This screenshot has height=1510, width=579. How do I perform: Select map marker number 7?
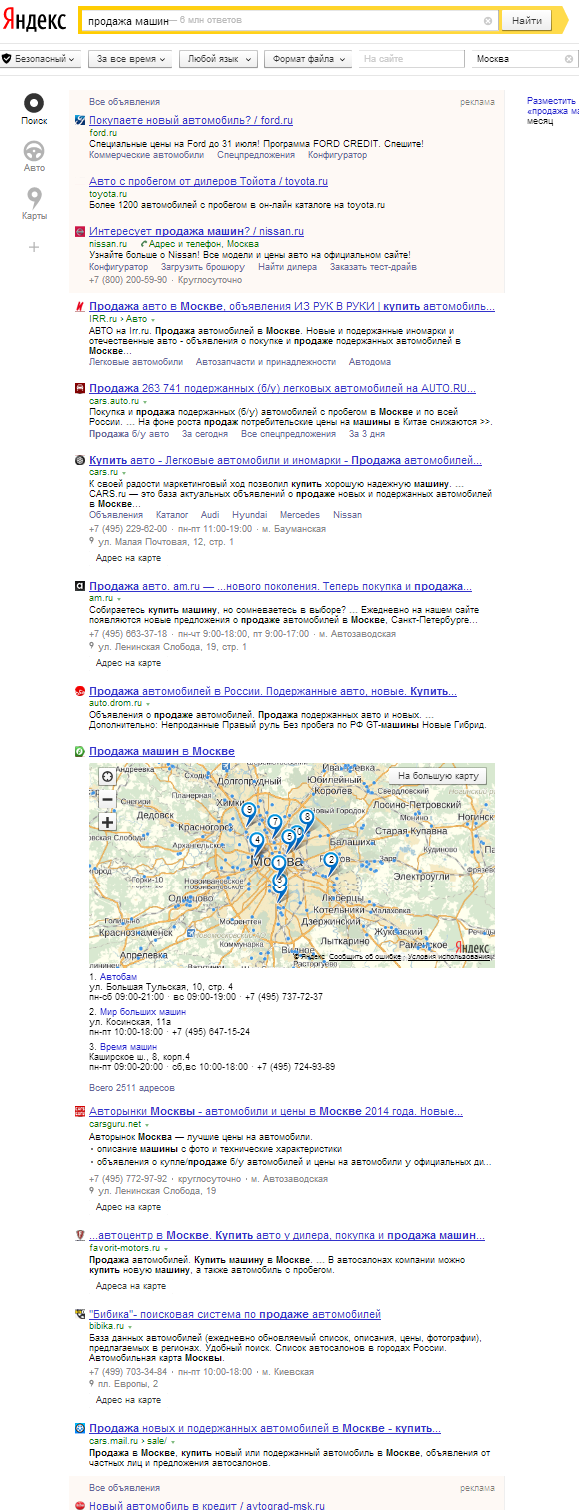275,822
